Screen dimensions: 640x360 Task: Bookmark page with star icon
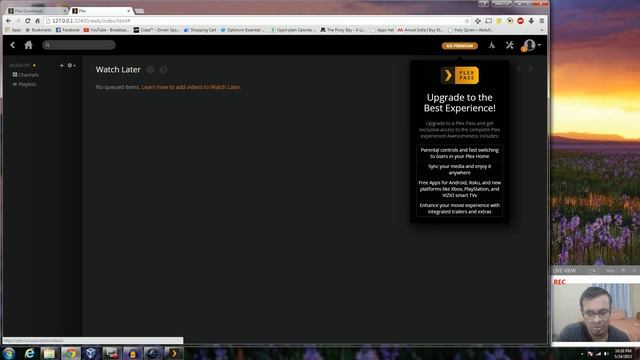pyautogui.click(x=467, y=20)
